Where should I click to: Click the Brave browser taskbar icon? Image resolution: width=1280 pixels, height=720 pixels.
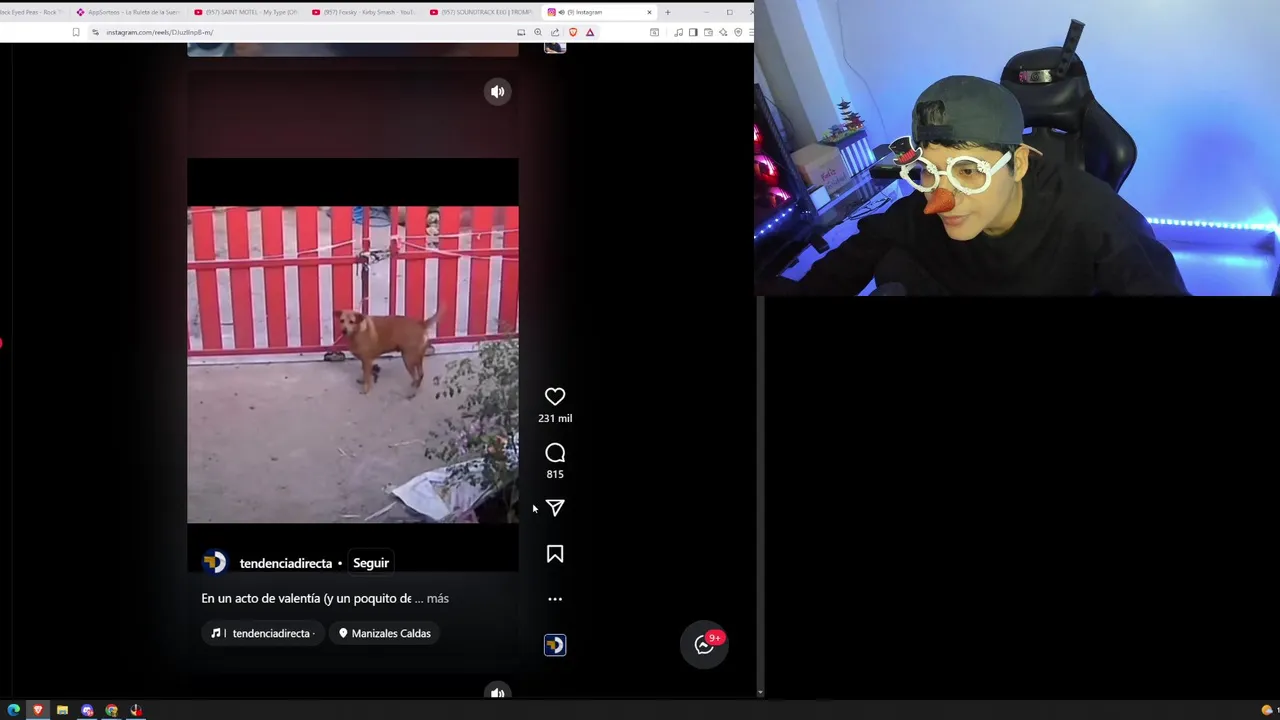38,710
